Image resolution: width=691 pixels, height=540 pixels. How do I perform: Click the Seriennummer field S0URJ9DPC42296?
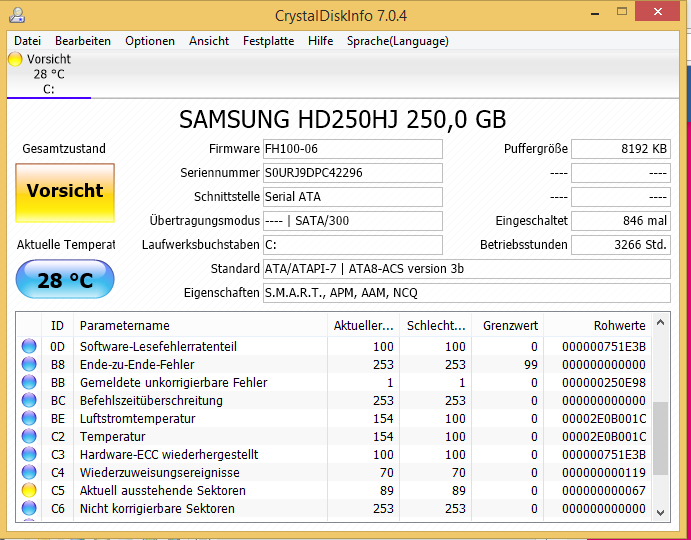[353, 173]
